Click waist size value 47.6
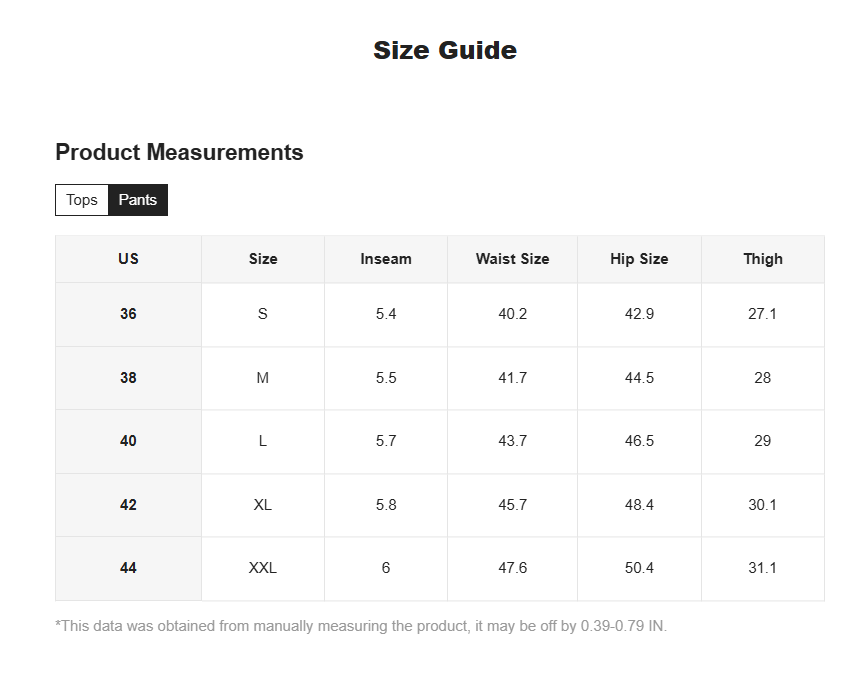The height and width of the screenshot is (673, 853). [x=512, y=569]
